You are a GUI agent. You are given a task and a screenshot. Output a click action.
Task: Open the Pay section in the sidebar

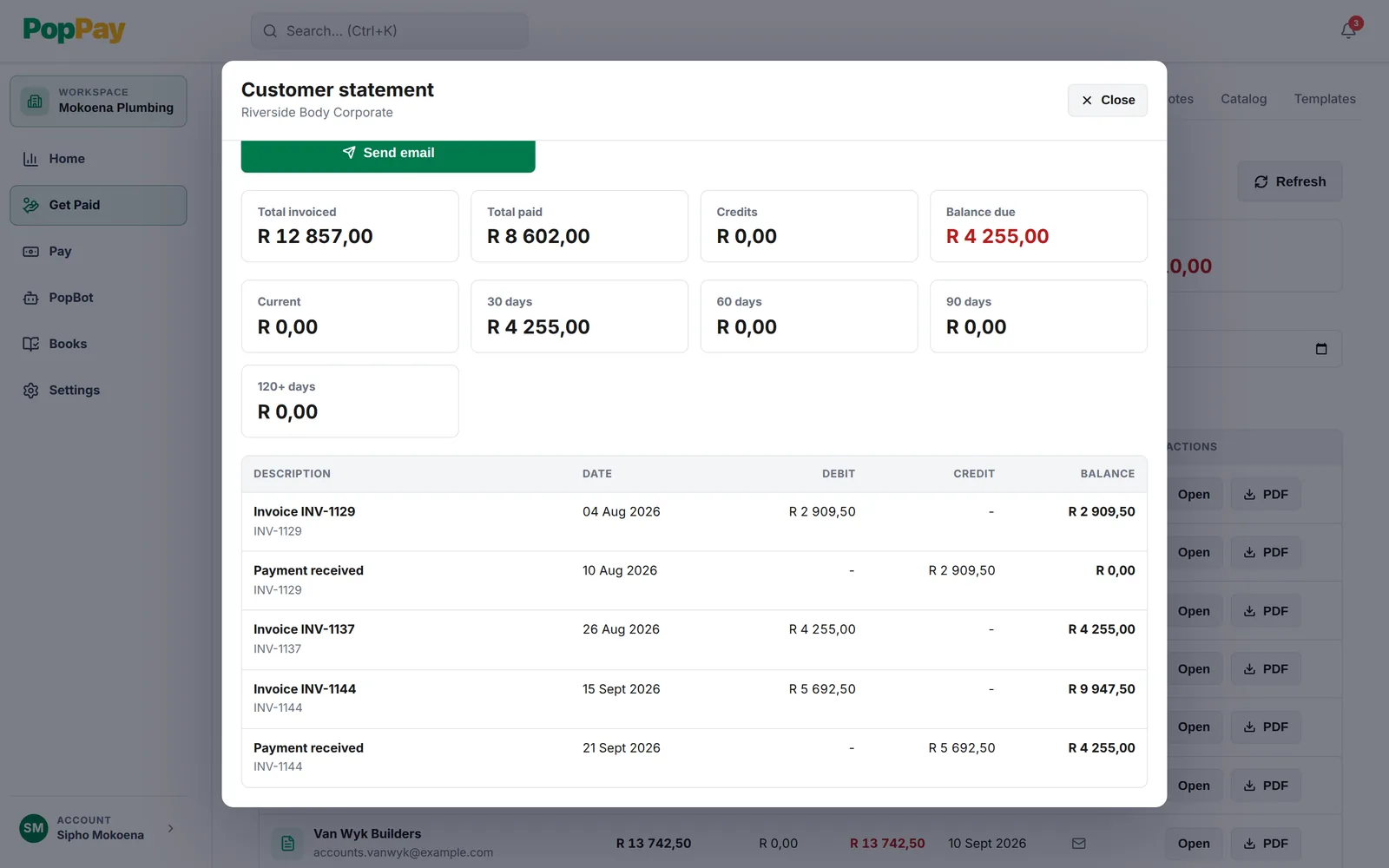coord(98,252)
